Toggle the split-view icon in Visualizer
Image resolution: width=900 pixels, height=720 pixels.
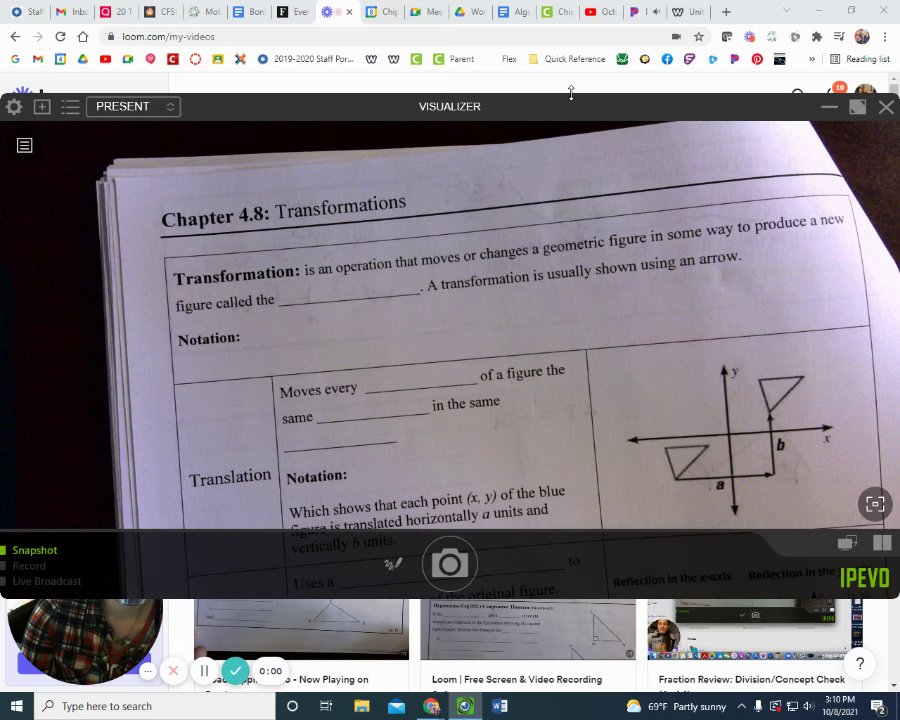click(882, 543)
